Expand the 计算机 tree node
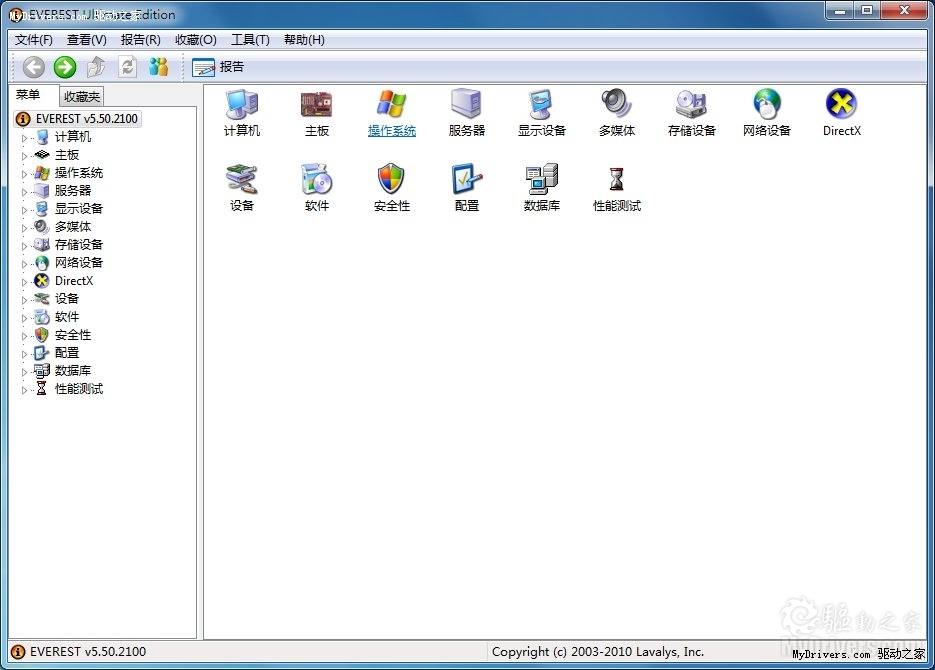This screenshot has width=935, height=670. pyautogui.click(x=25, y=138)
